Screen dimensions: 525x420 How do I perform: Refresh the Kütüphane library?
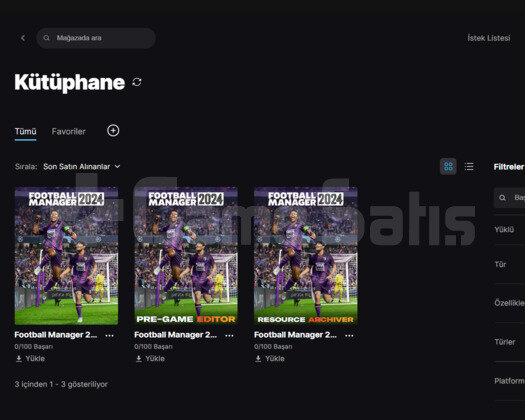(x=137, y=82)
